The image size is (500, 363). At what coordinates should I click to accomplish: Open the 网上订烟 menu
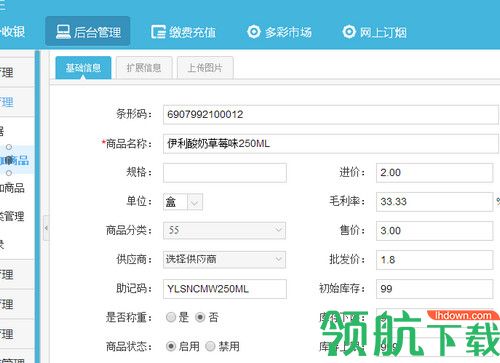click(x=374, y=32)
